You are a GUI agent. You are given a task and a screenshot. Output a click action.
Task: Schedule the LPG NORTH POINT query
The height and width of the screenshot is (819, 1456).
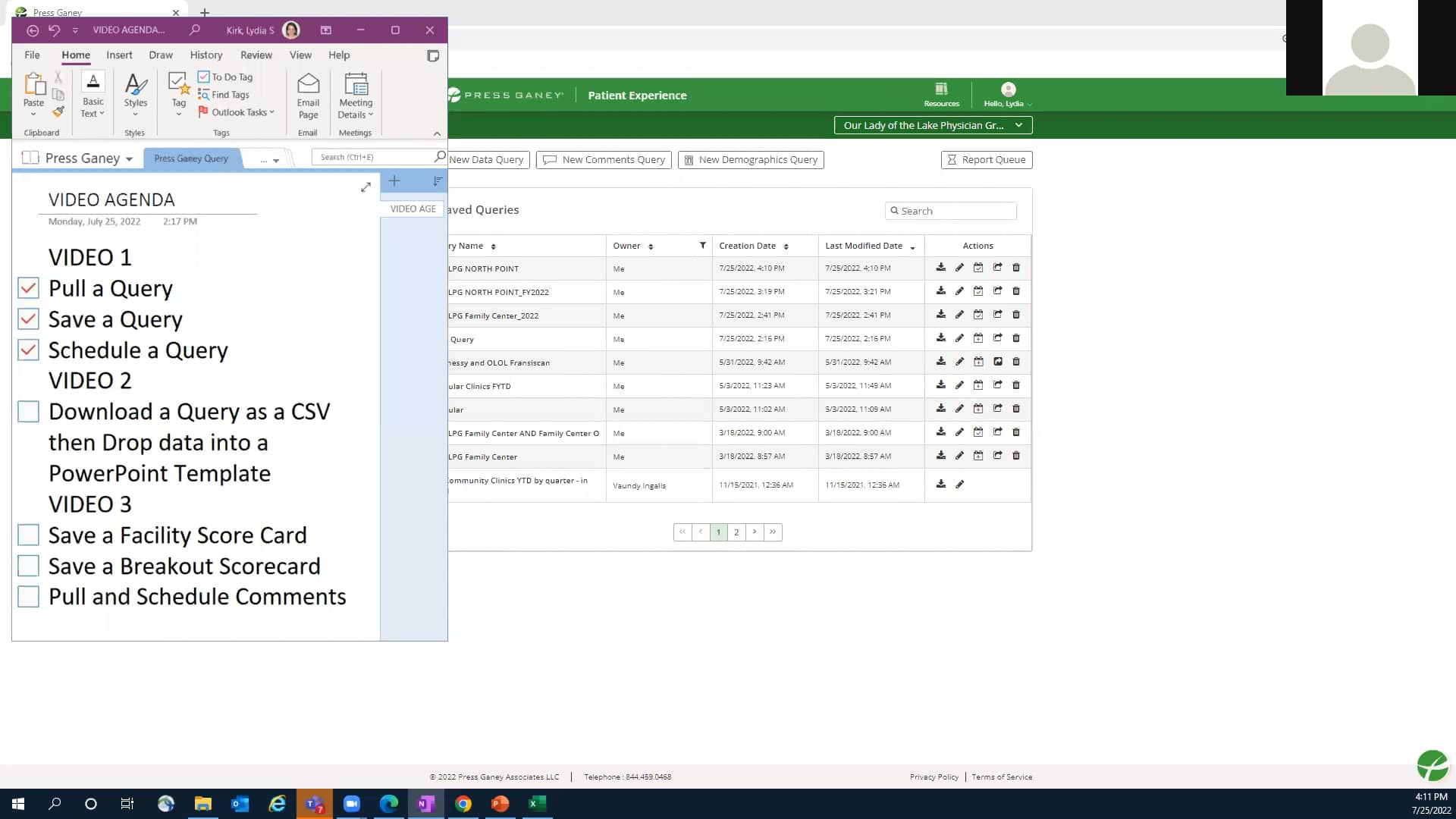click(978, 268)
